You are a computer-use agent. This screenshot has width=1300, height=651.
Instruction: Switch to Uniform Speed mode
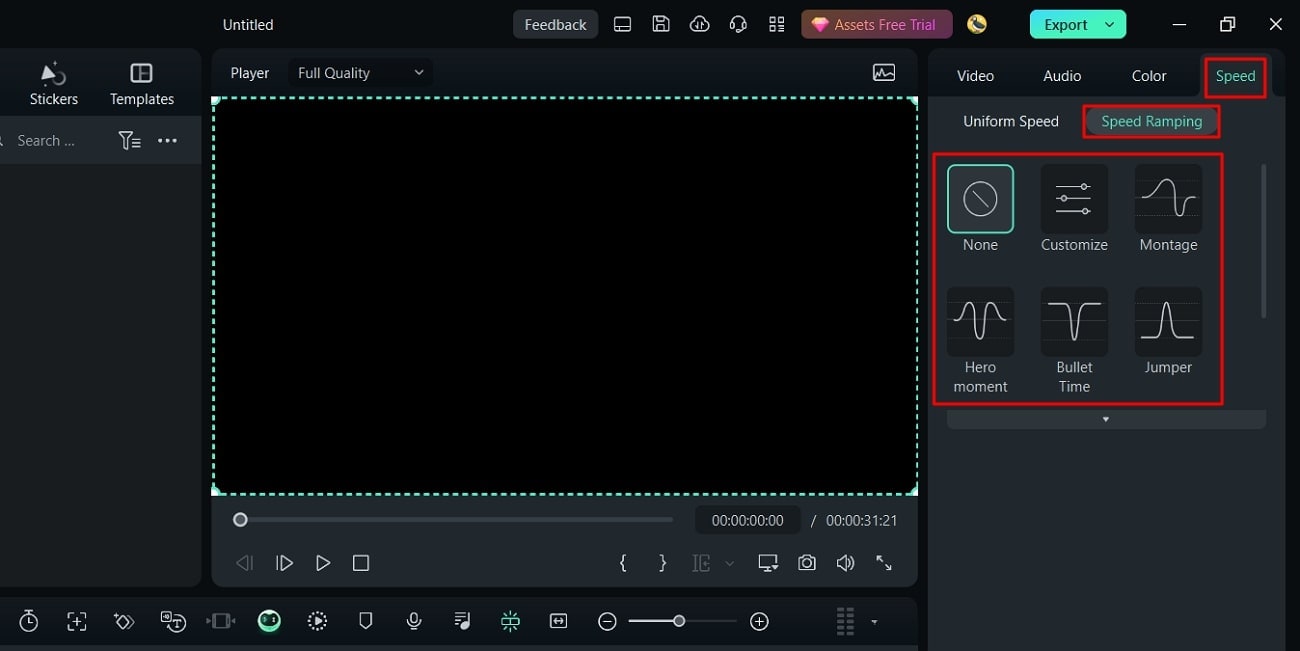1011,121
